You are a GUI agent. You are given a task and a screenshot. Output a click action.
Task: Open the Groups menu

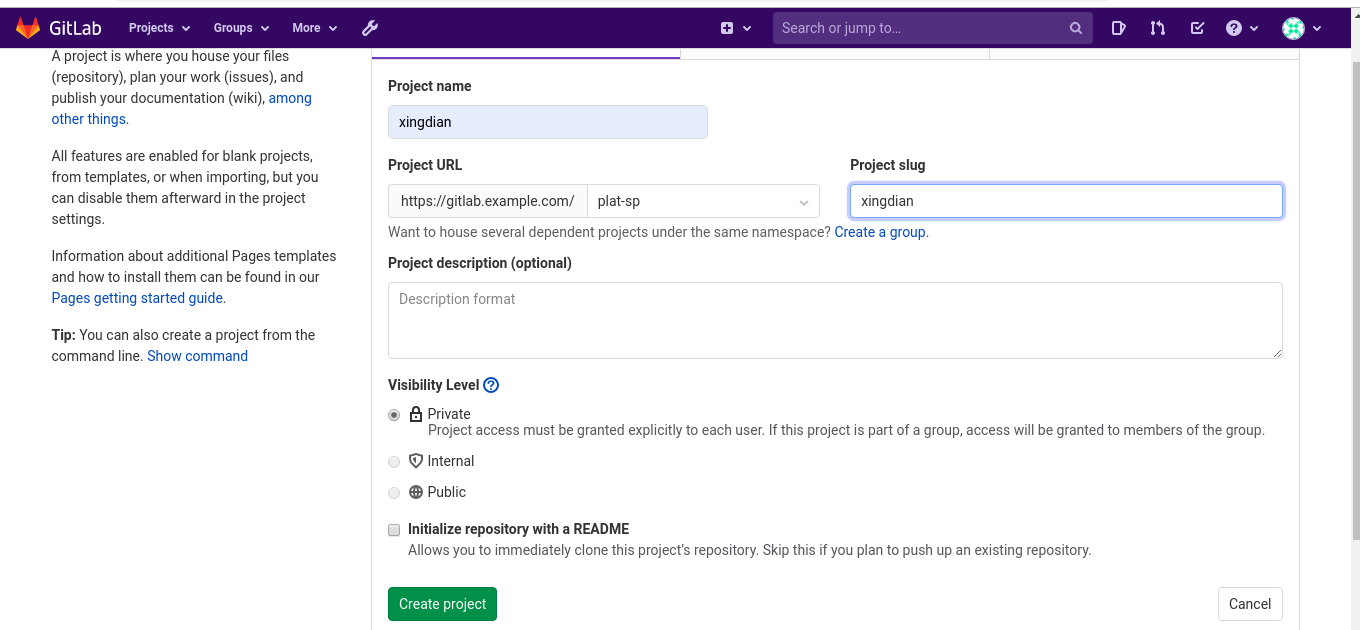click(x=241, y=28)
